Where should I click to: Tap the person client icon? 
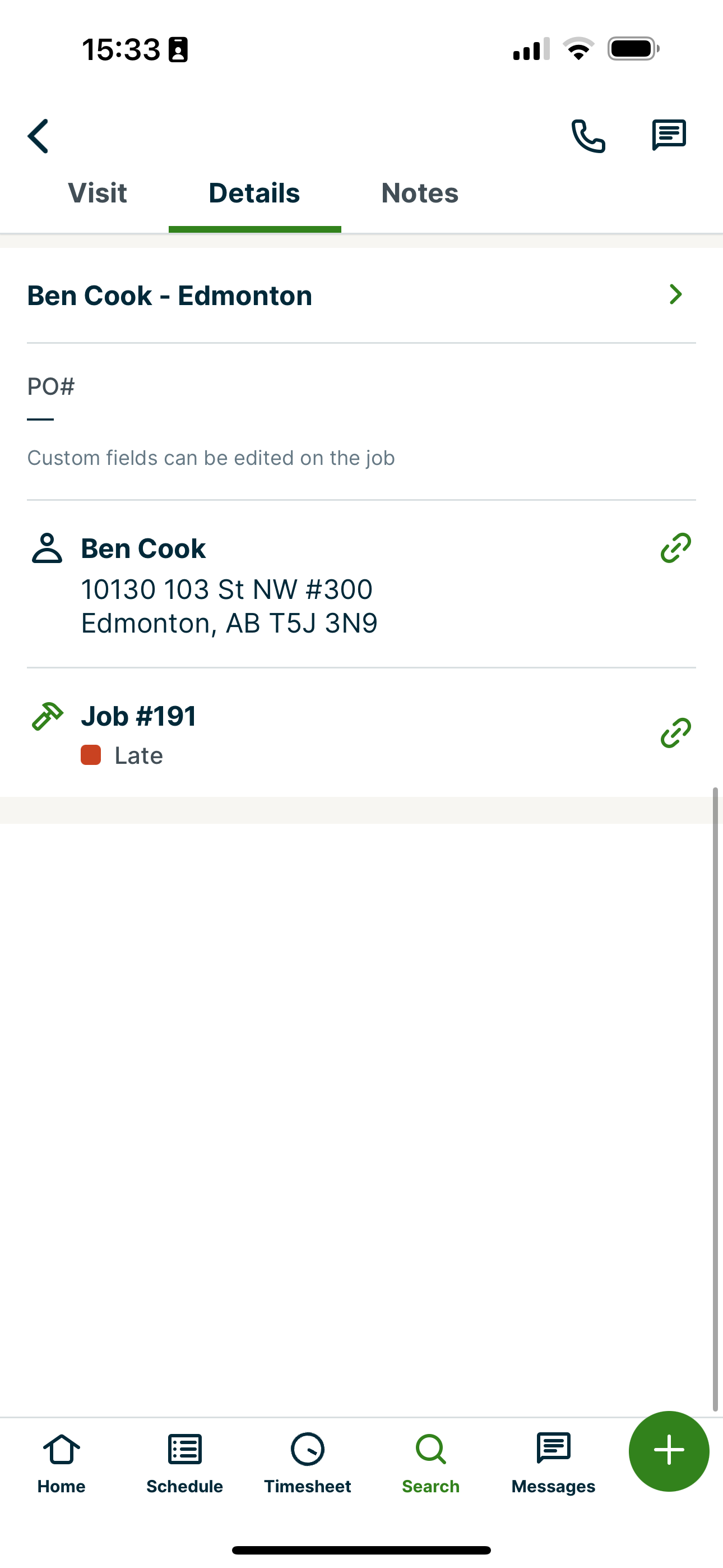pos(47,548)
